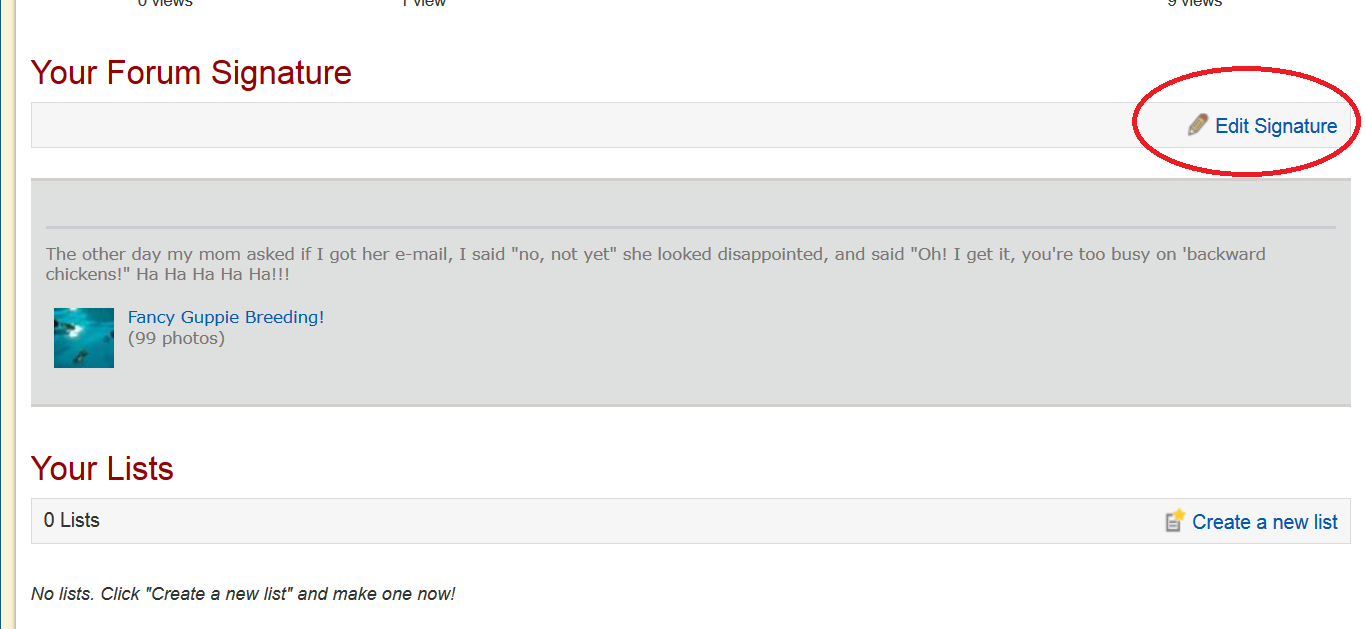Click the 1 view counter text
This screenshot has height=629, width=1365.
coord(423,3)
